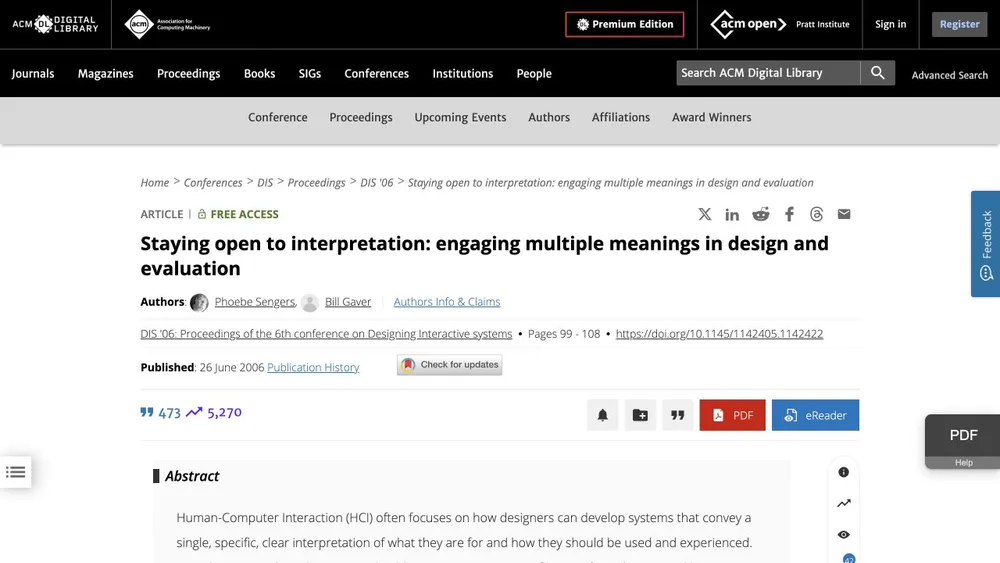Viewport: 1000px width, 563px height.
Task: Open the SIGs menu
Action: [x=309, y=73]
